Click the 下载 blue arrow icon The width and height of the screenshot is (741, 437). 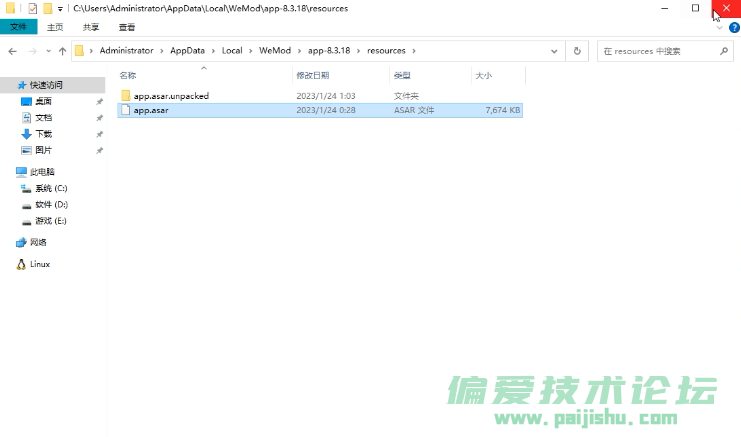tap(26, 134)
